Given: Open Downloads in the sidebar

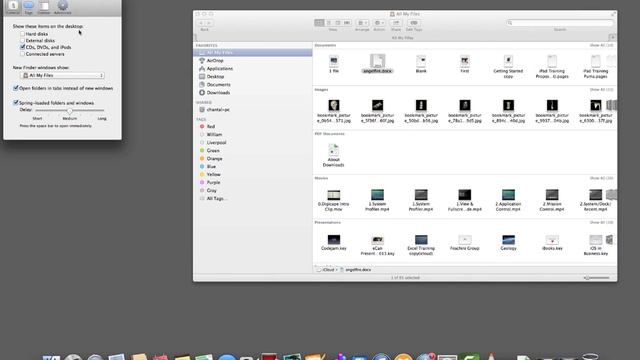Looking at the screenshot, I should tap(253, 93).
